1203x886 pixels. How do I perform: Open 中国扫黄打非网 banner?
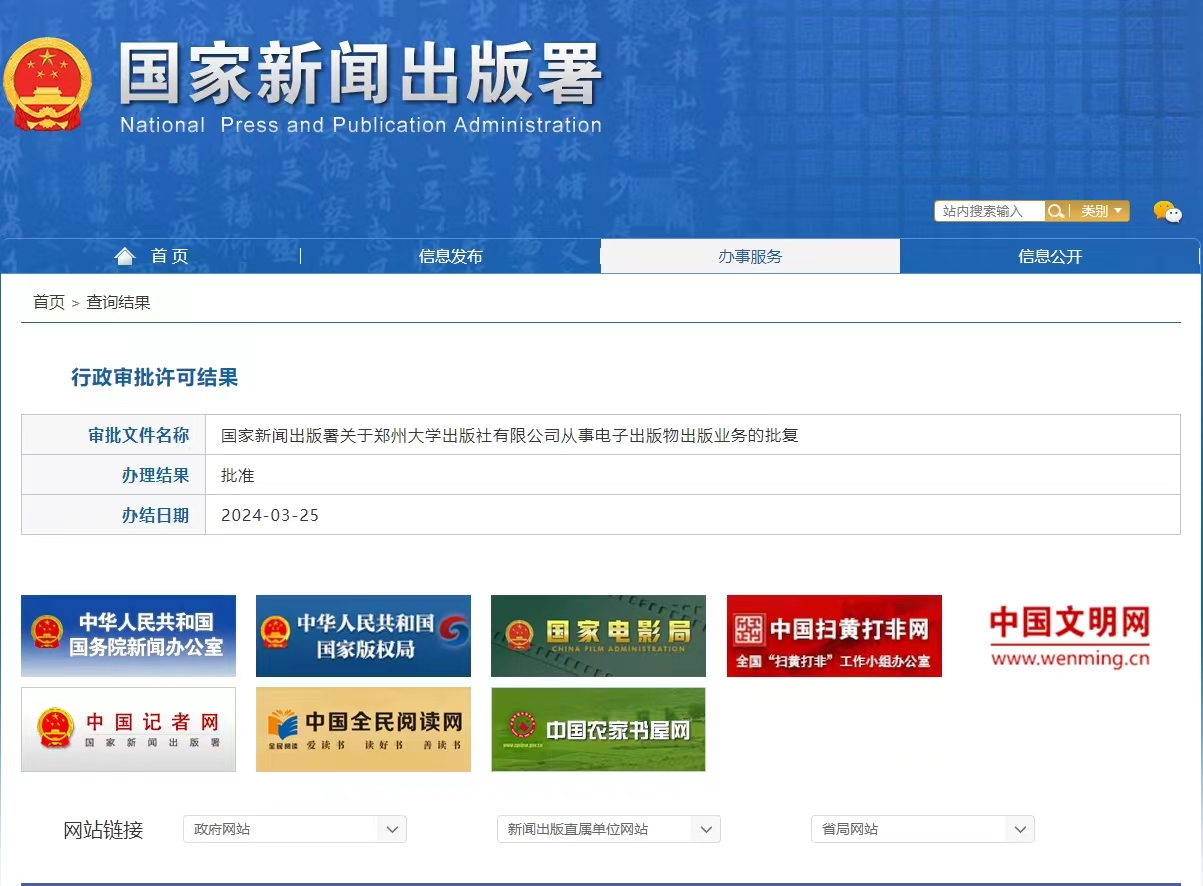[834, 636]
